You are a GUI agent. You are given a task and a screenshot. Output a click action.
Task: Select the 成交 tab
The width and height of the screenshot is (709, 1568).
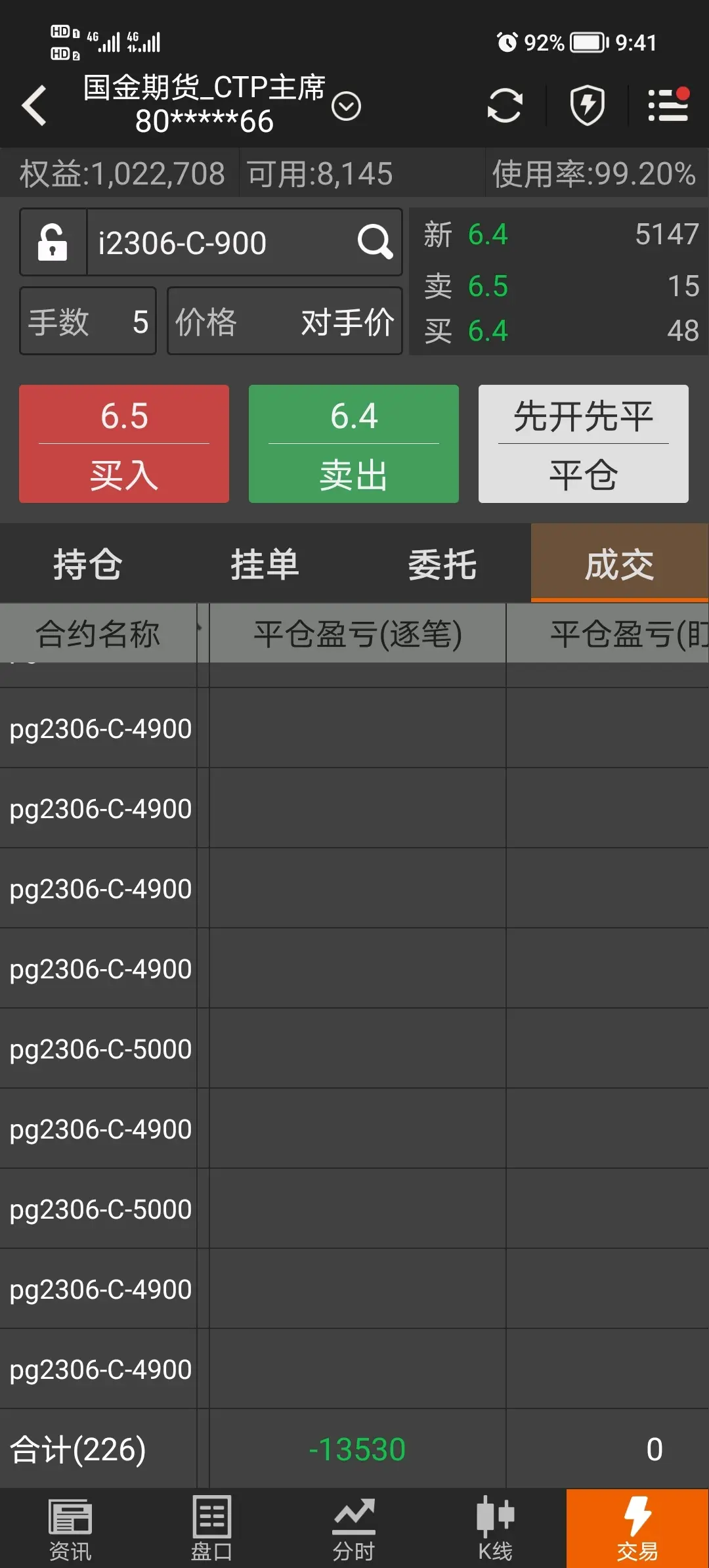(620, 564)
